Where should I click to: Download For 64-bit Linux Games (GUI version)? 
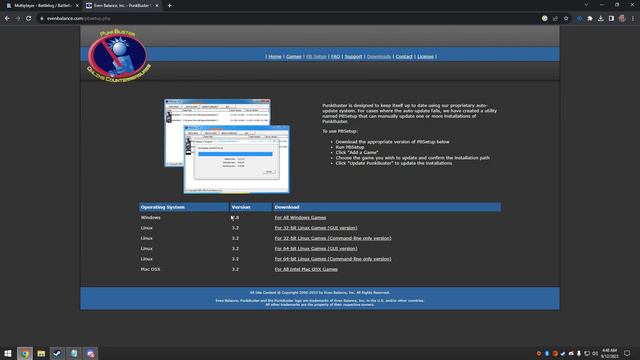pyautogui.click(x=316, y=248)
